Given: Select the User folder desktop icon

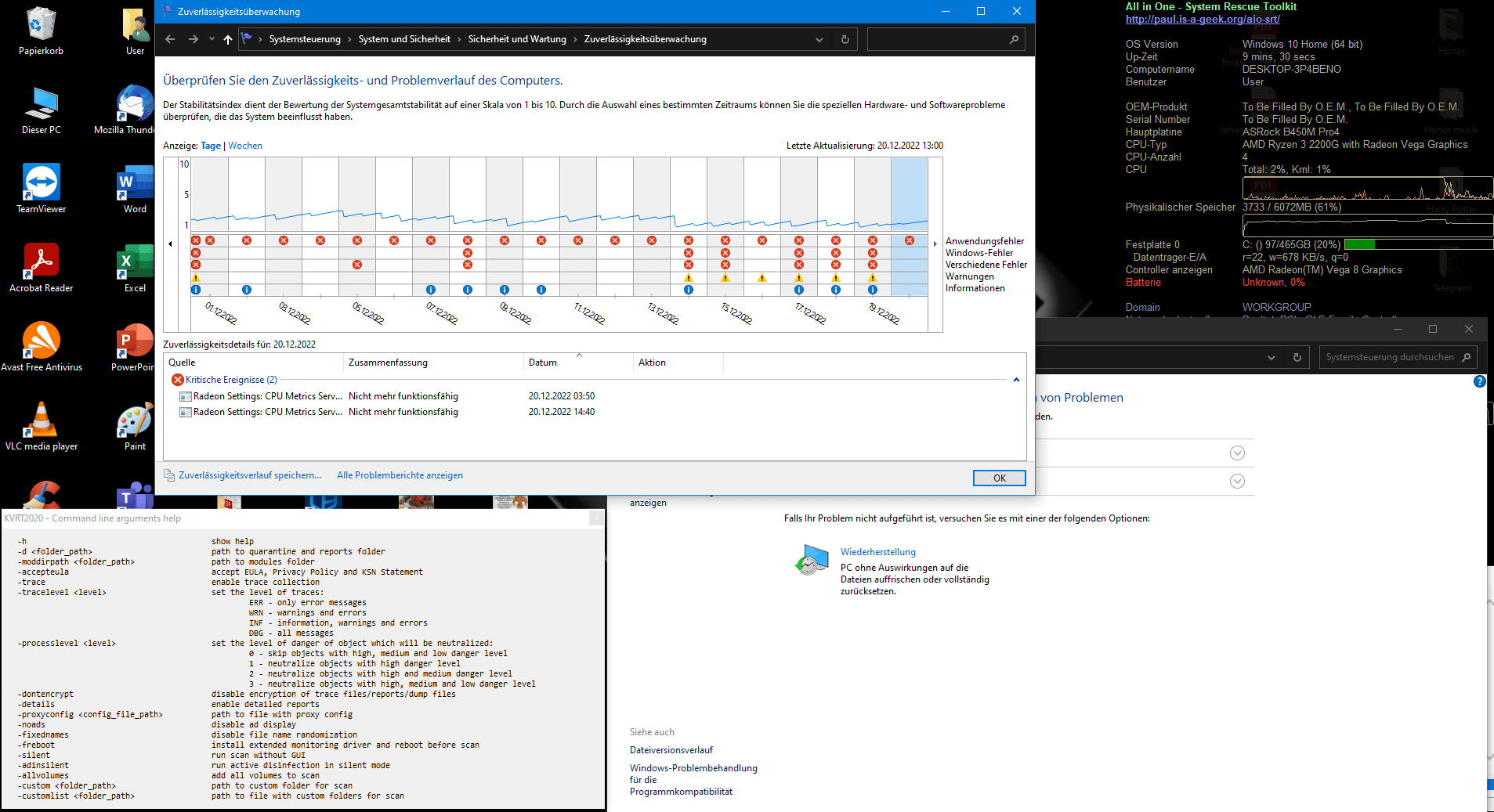Looking at the screenshot, I should [136, 31].
